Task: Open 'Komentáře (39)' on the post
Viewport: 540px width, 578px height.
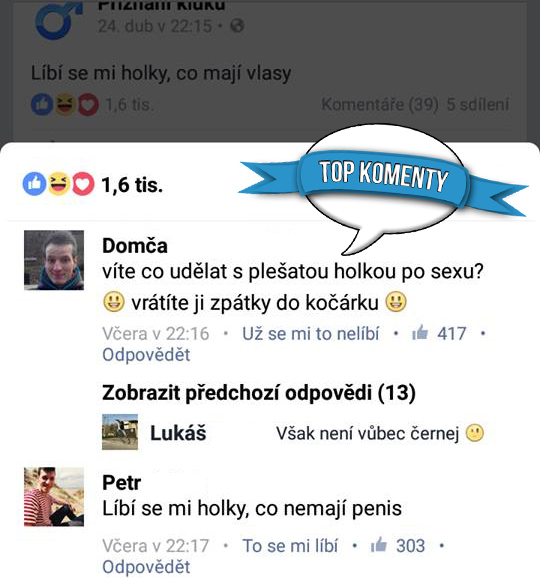Action: click(380, 105)
